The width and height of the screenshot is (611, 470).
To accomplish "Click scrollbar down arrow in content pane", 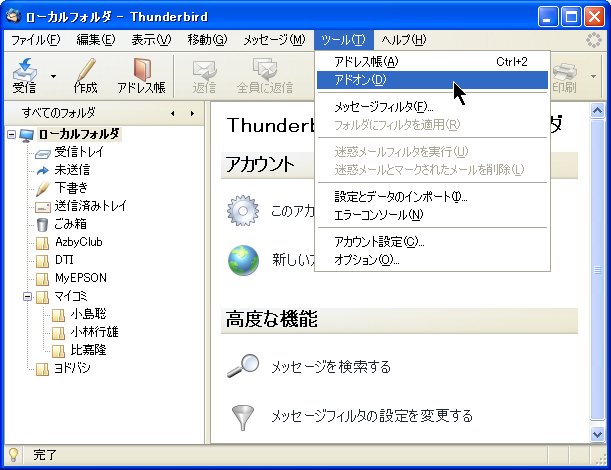I will point(597,434).
